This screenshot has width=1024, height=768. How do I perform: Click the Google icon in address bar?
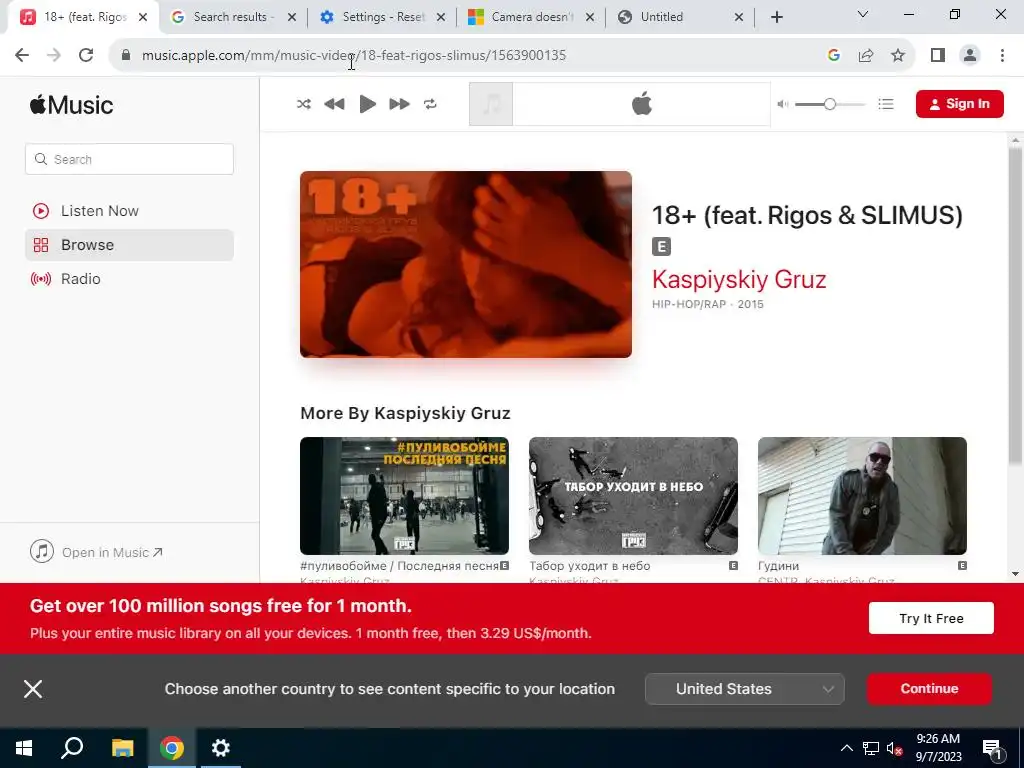pos(833,56)
